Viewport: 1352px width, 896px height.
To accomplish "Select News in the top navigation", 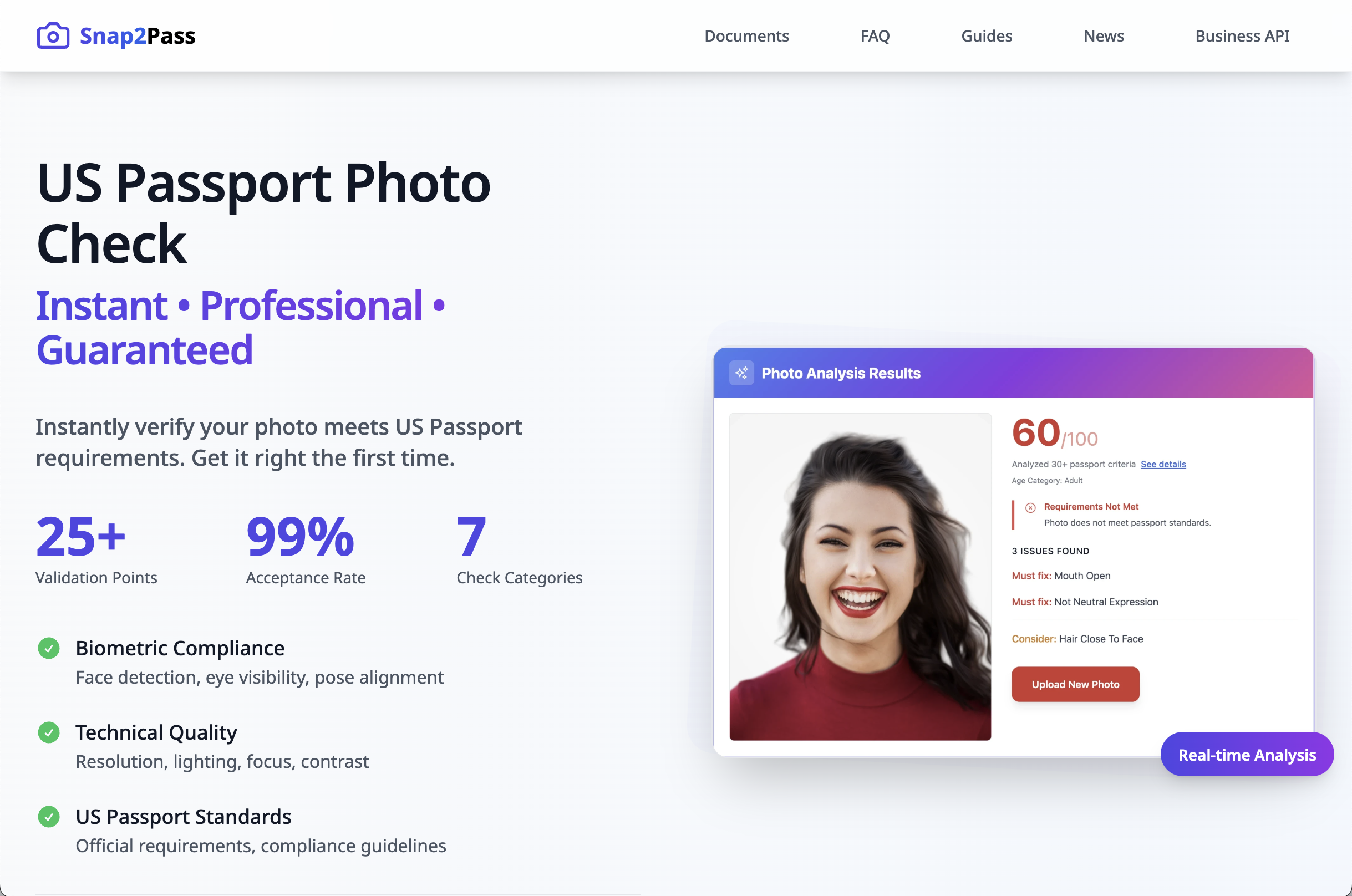I will pyautogui.click(x=1104, y=36).
